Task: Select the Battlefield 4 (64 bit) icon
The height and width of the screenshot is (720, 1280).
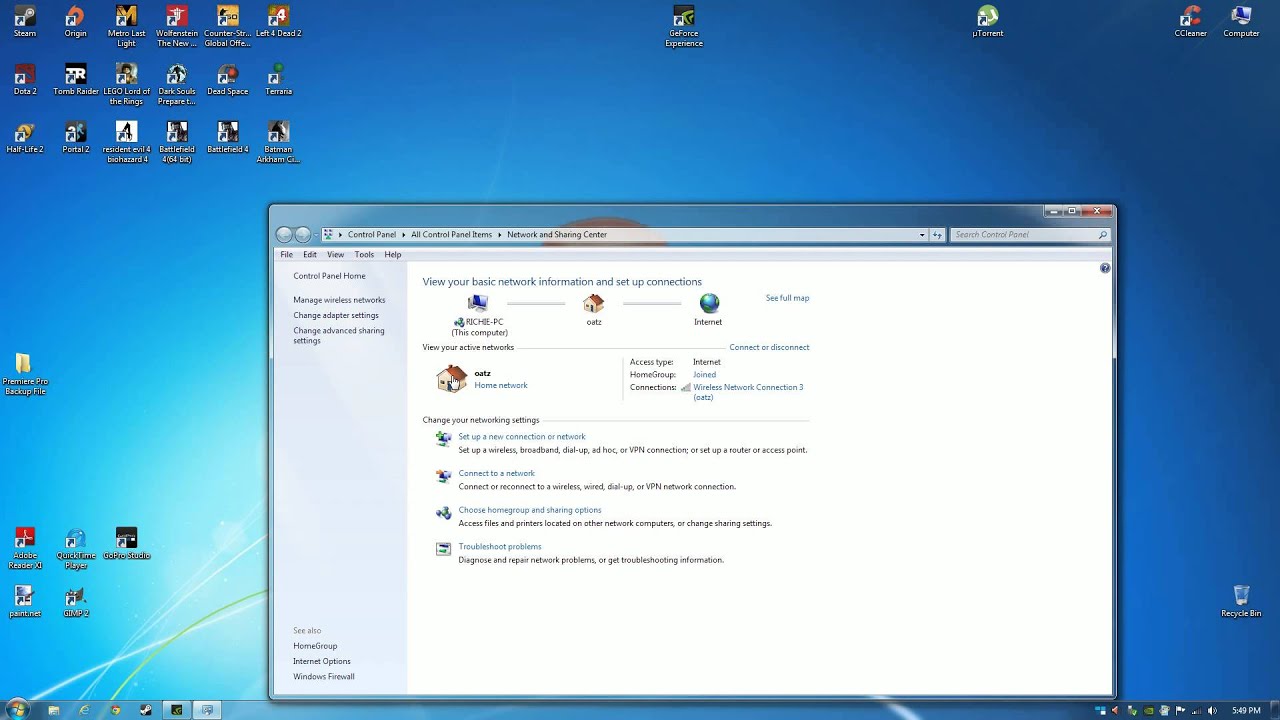Action: (x=177, y=142)
